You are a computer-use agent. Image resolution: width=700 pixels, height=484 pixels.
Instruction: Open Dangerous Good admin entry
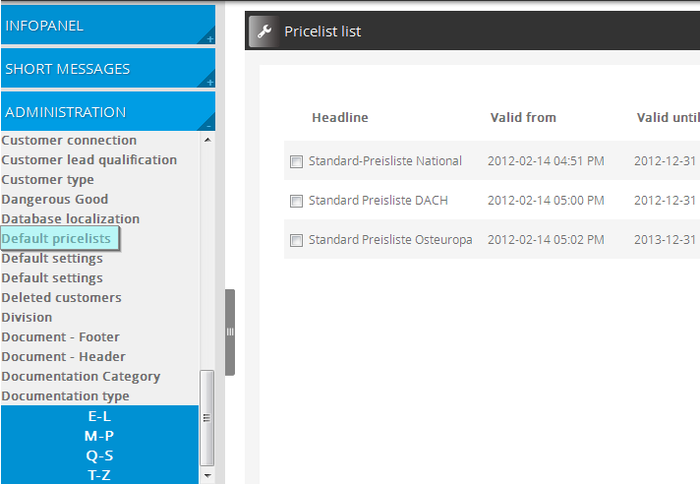click(55, 199)
